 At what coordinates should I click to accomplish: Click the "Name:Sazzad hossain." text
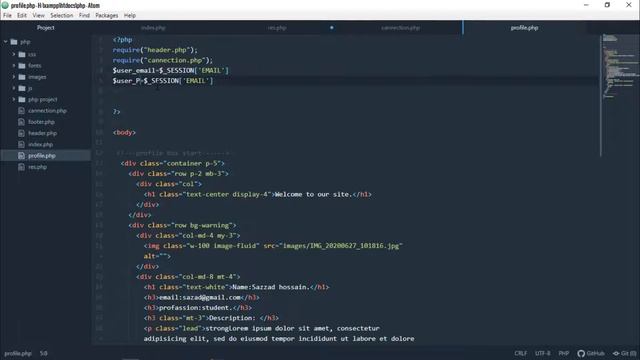(x=271, y=287)
